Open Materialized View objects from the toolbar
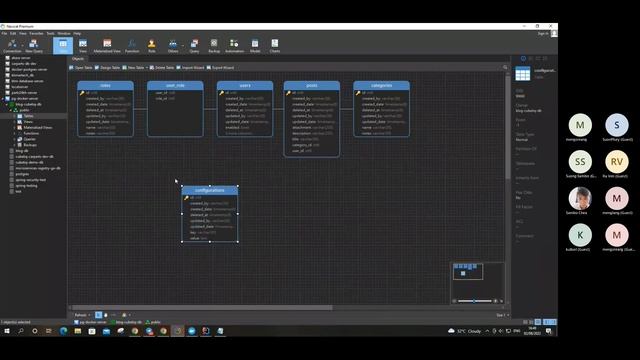Image resolution: width=640 pixels, height=360 pixels. point(107,46)
